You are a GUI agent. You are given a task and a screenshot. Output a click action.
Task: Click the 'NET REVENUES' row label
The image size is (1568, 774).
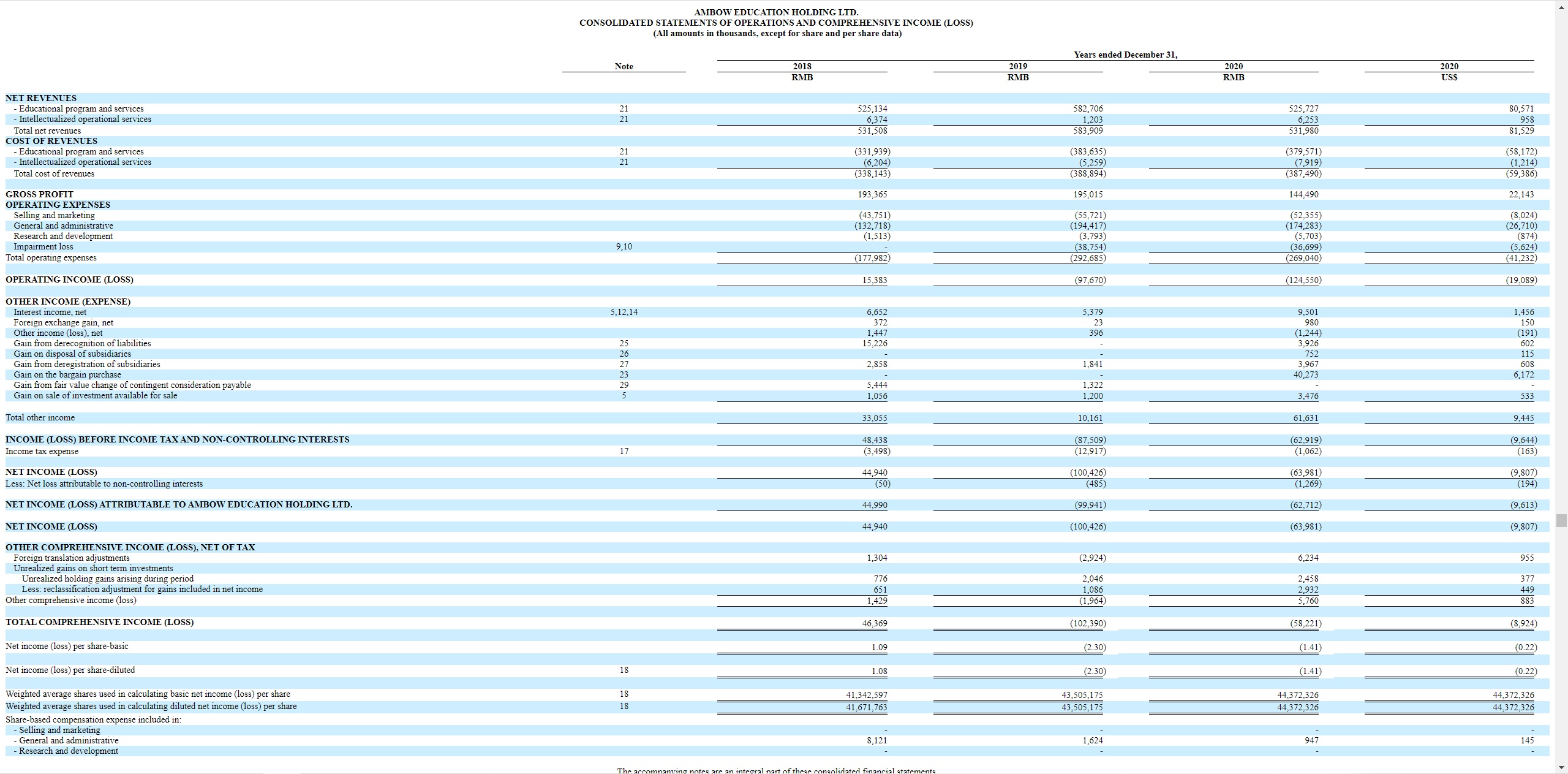tap(41, 98)
